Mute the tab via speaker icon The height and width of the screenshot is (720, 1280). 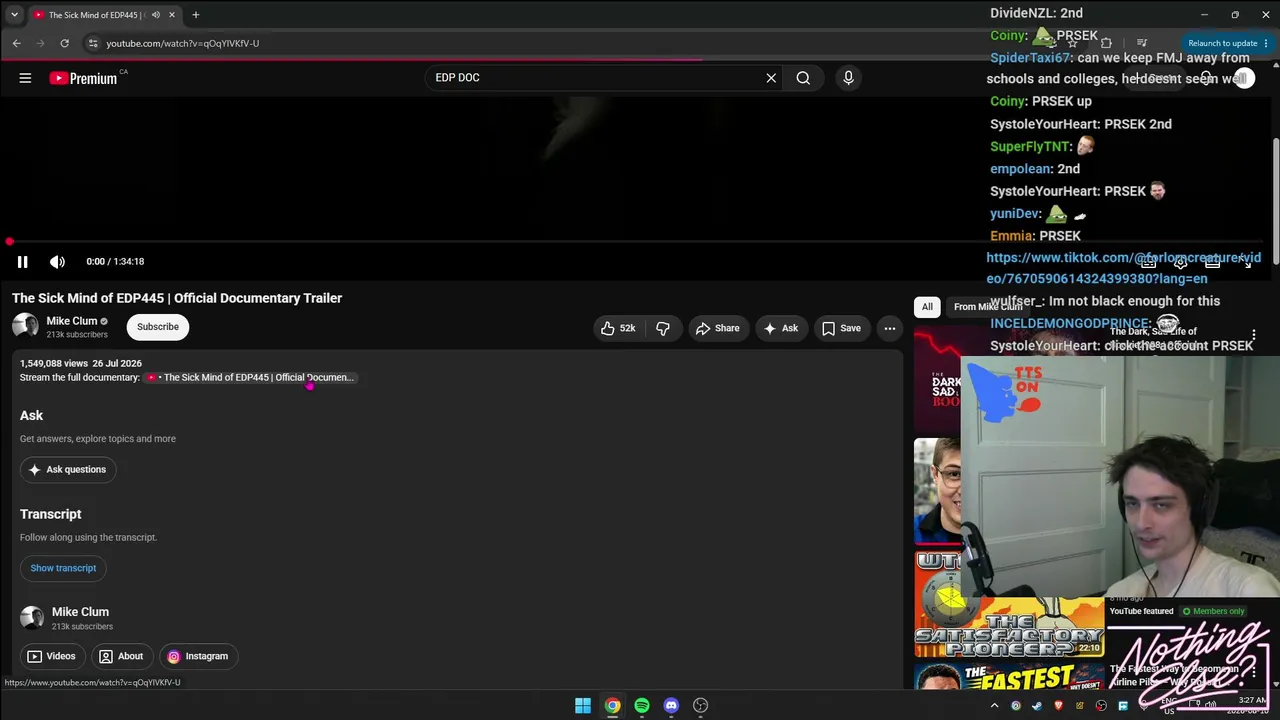click(156, 15)
